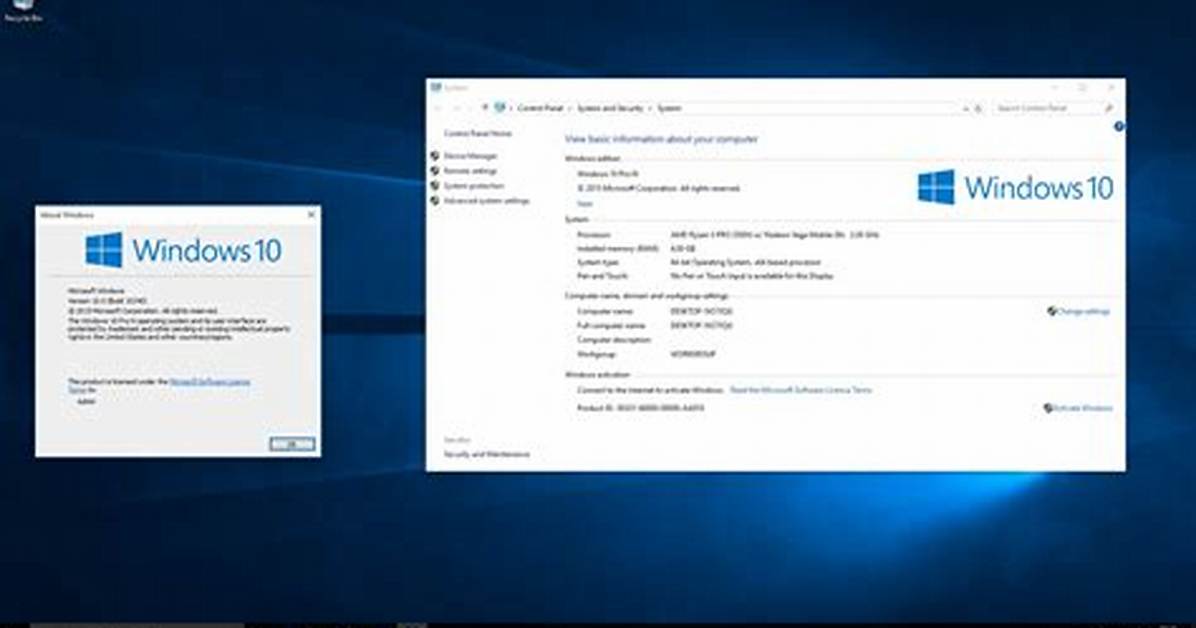Open Remote settings in System window sidebar

coord(470,171)
